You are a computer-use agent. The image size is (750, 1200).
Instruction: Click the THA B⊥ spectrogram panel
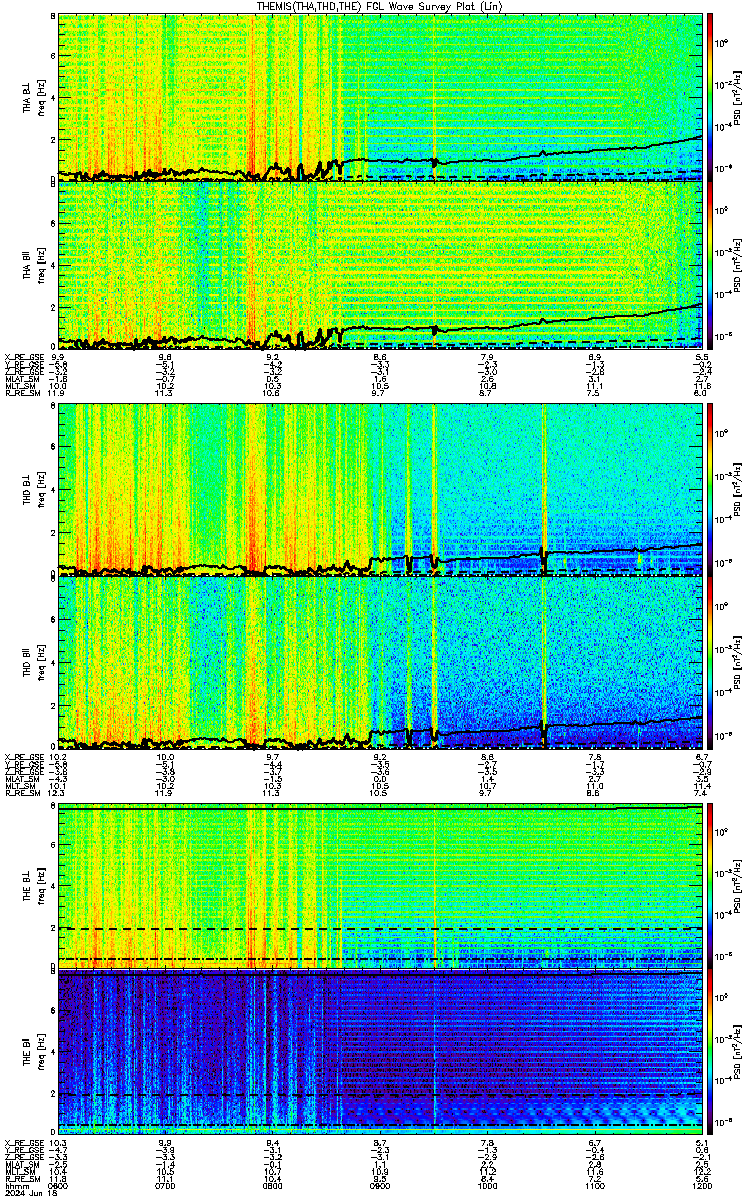click(x=380, y=97)
